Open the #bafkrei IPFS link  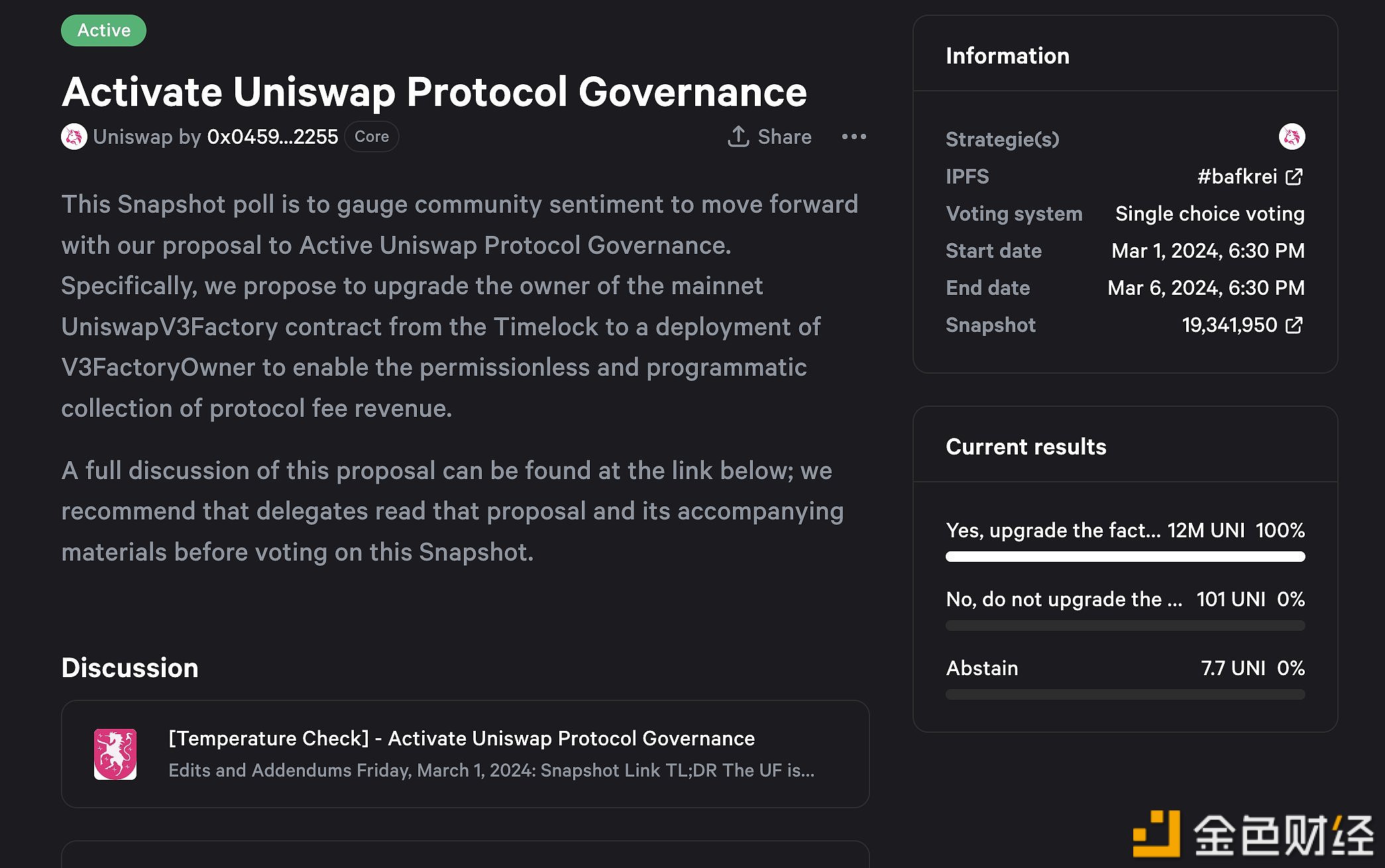pyautogui.click(x=1250, y=176)
